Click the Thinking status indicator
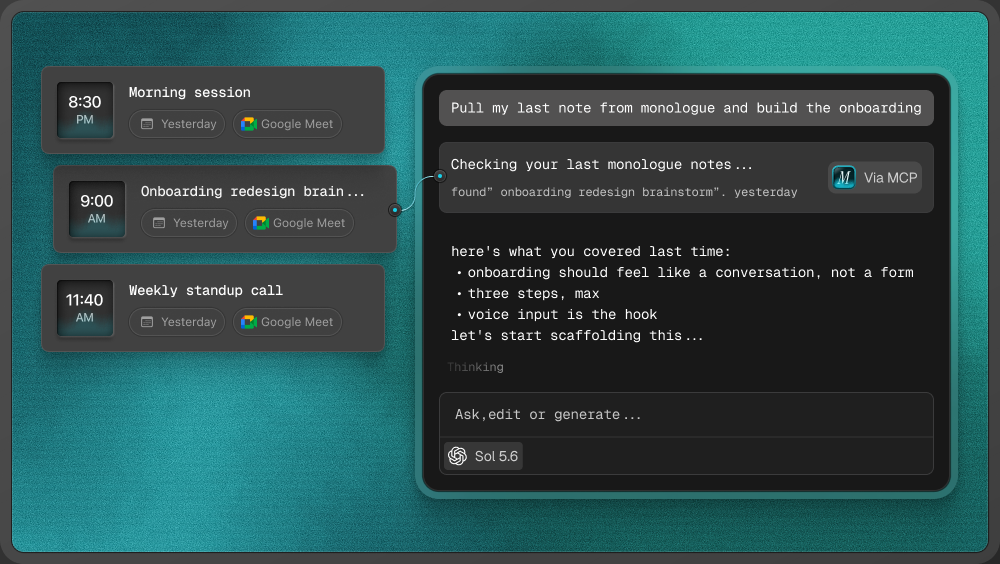The image size is (1000, 564). (475, 367)
